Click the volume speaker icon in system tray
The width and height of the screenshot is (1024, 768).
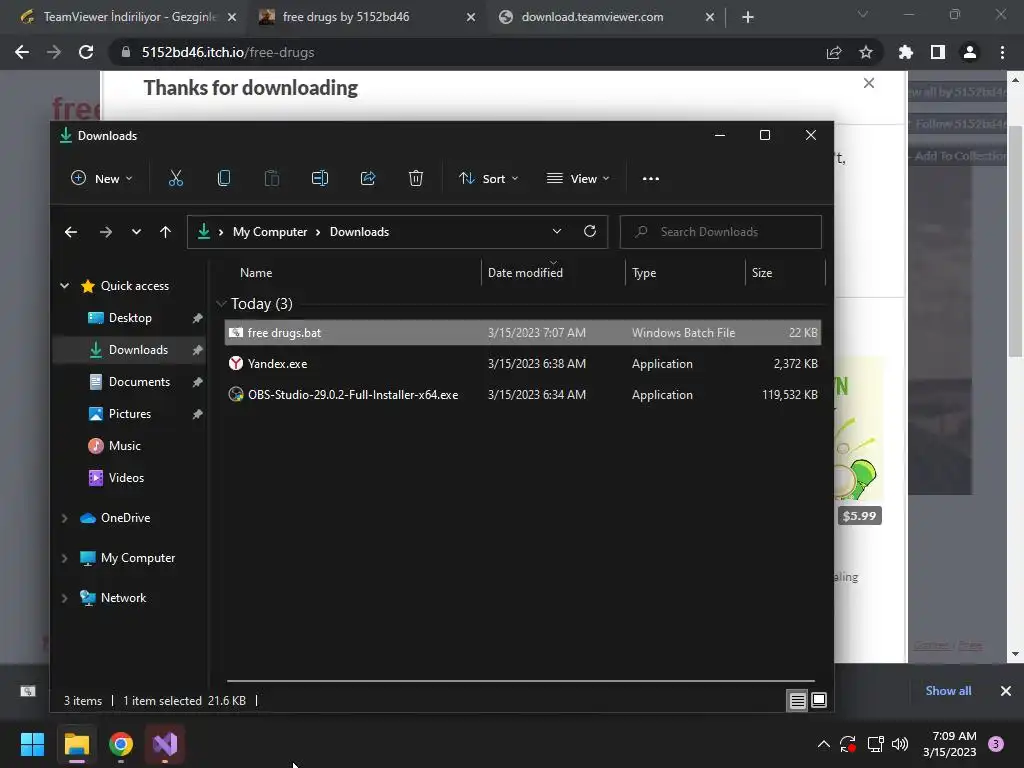pos(900,744)
